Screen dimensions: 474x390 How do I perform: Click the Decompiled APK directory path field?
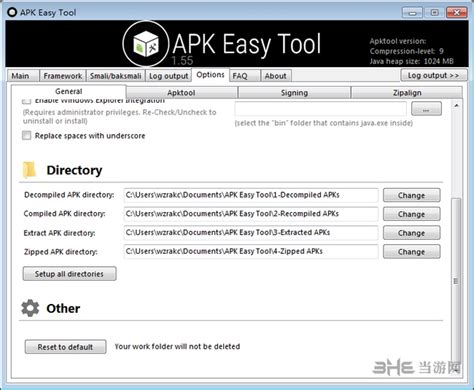pyautogui.click(x=251, y=195)
